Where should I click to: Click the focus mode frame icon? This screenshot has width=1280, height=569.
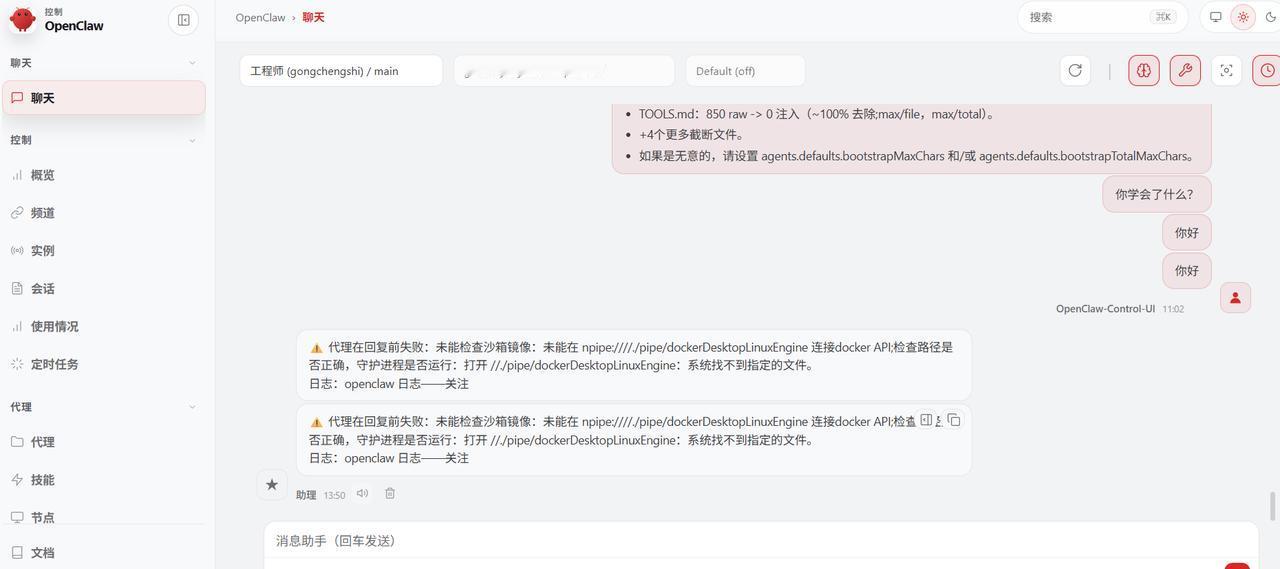(1226, 70)
